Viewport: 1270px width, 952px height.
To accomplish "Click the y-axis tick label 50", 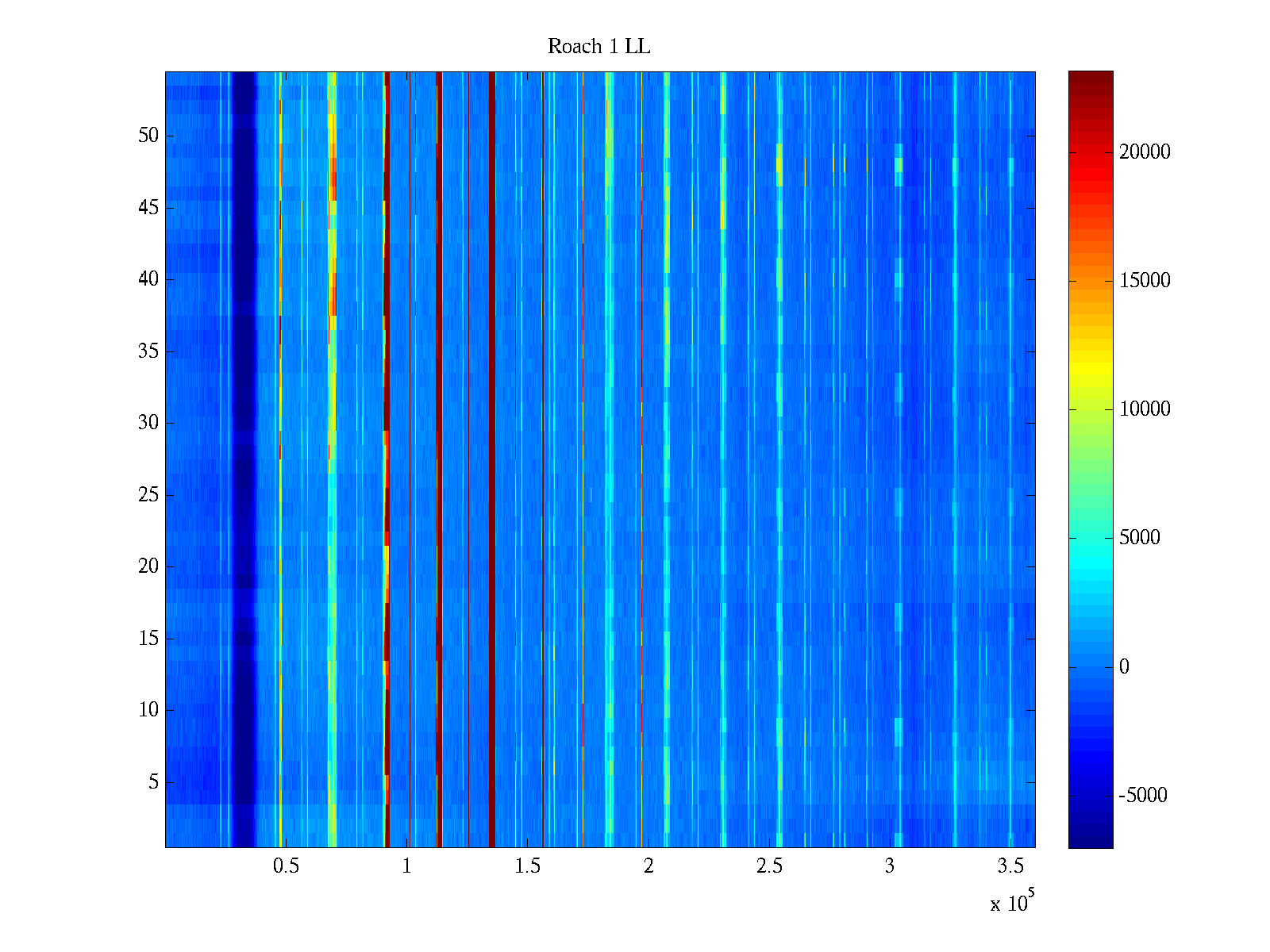I will pyautogui.click(x=148, y=136).
